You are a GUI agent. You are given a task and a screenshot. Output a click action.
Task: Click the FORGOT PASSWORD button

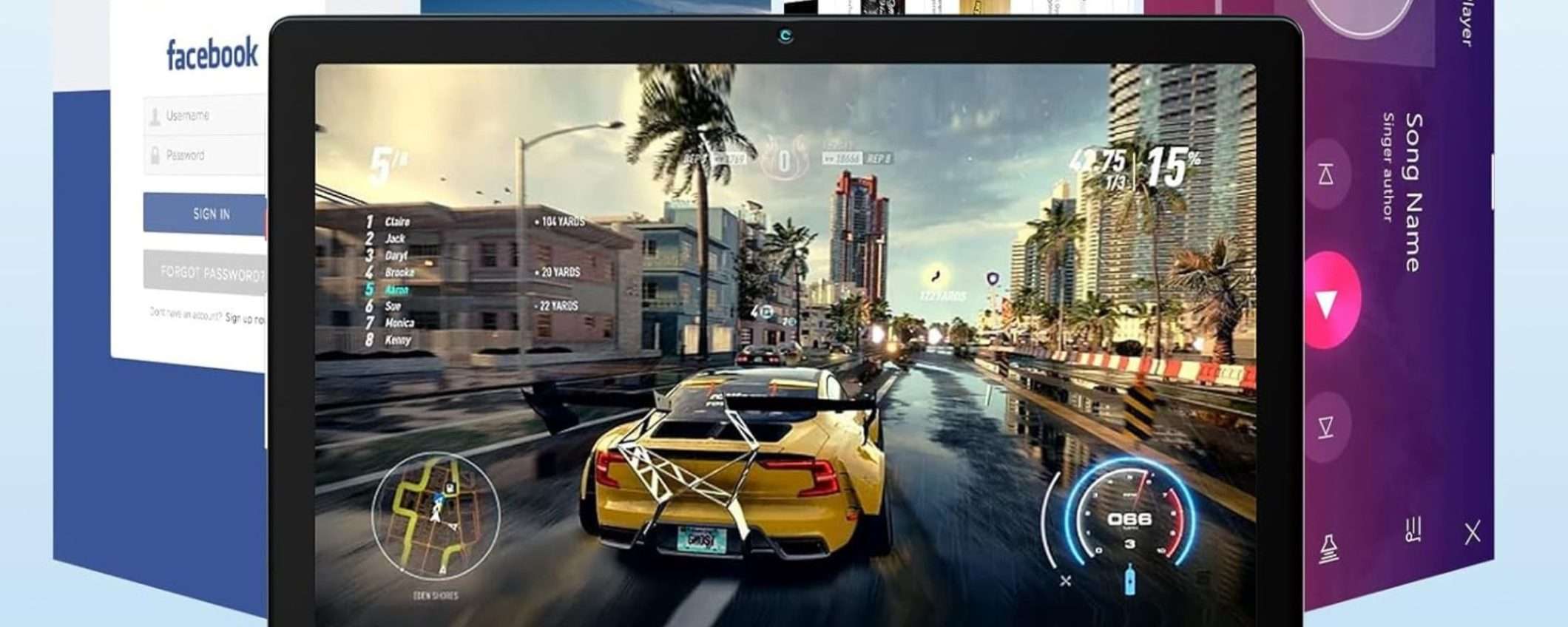pos(205,273)
